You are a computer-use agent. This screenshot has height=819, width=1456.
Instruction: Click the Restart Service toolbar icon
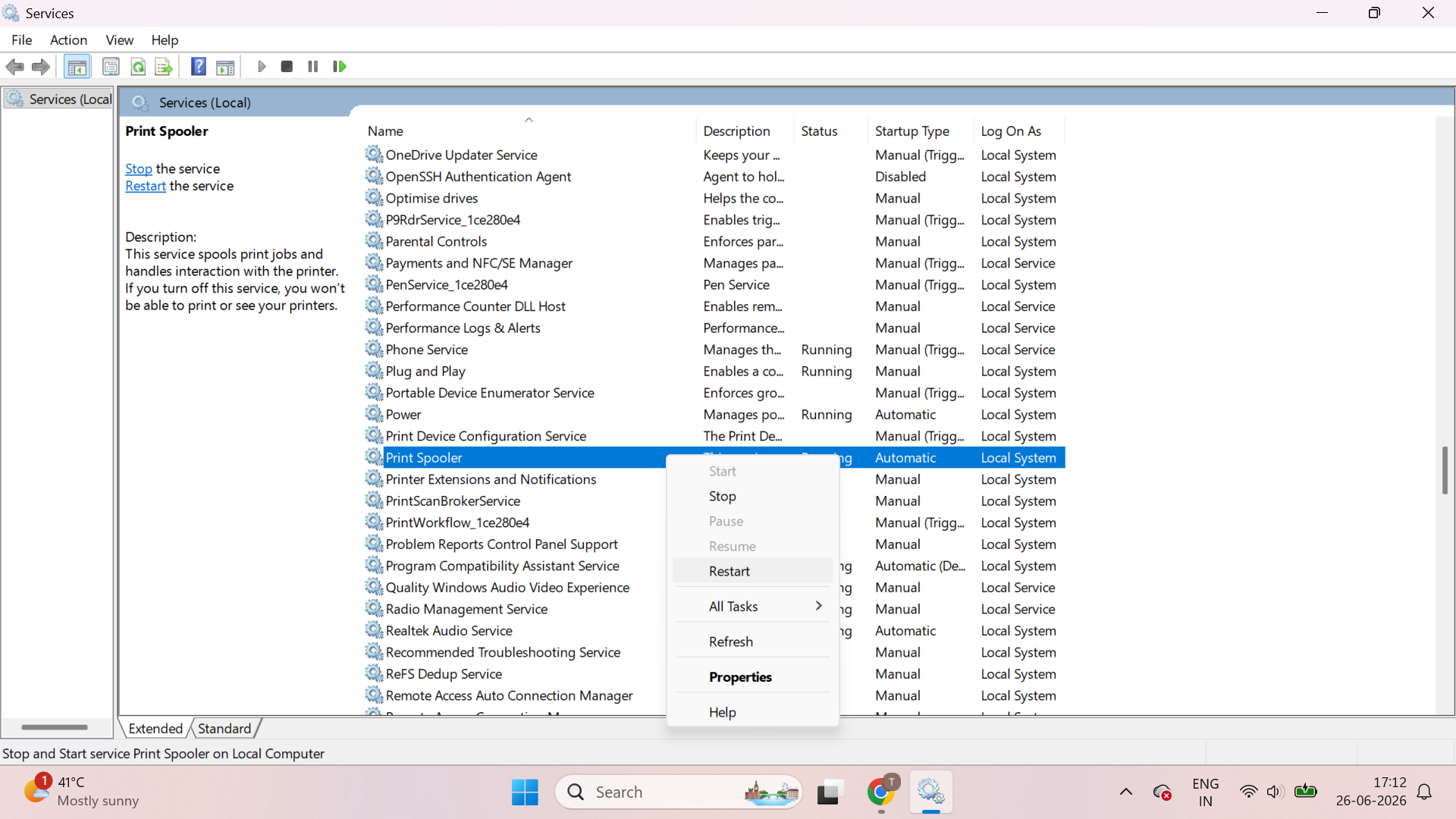tap(339, 67)
